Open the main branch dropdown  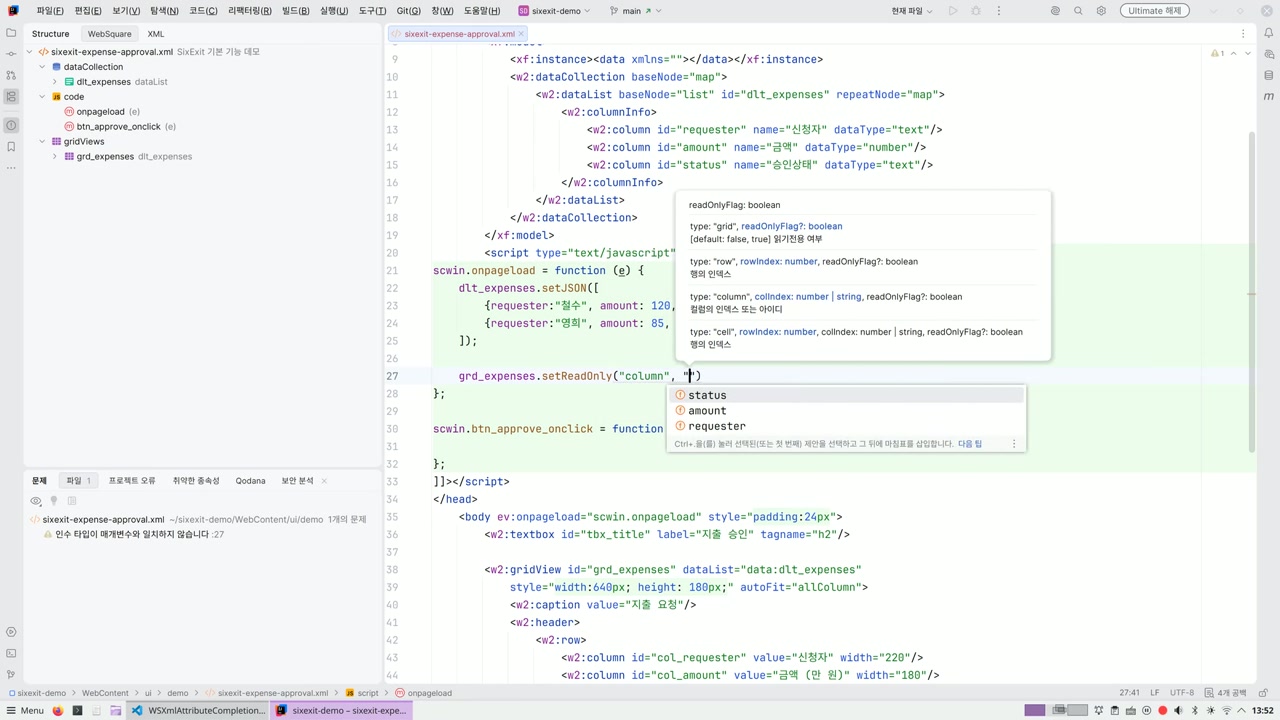pyautogui.click(x=637, y=11)
